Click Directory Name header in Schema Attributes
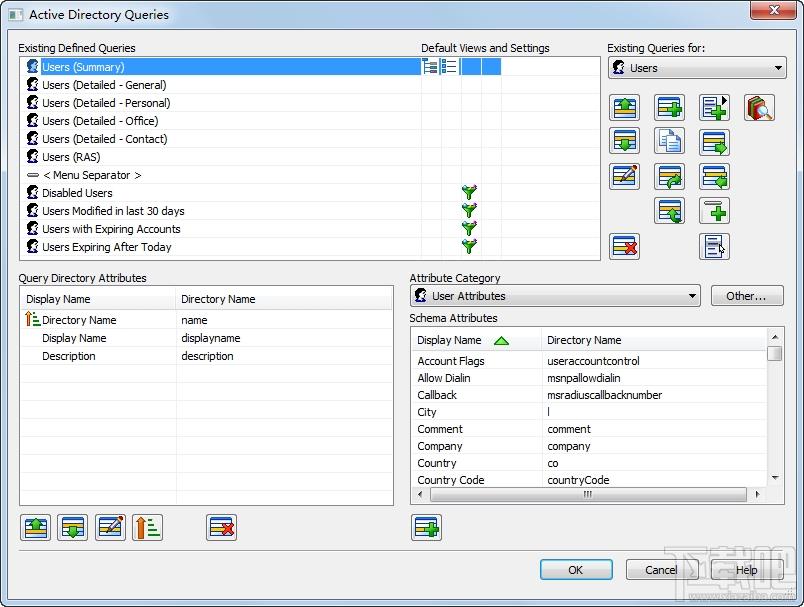The height and width of the screenshot is (607, 804). click(x=654, y=340)
